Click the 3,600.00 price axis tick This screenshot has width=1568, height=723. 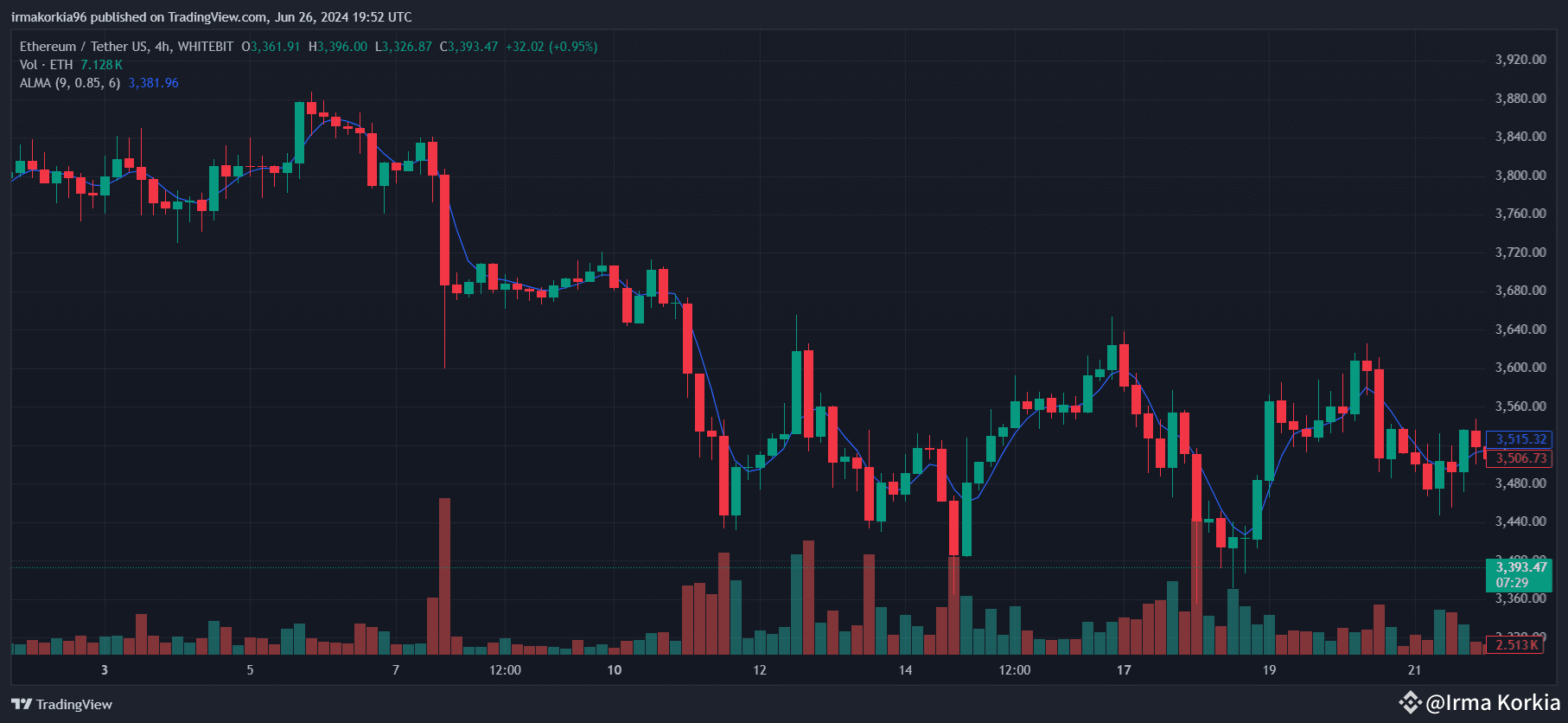(x=1520, y=368)
